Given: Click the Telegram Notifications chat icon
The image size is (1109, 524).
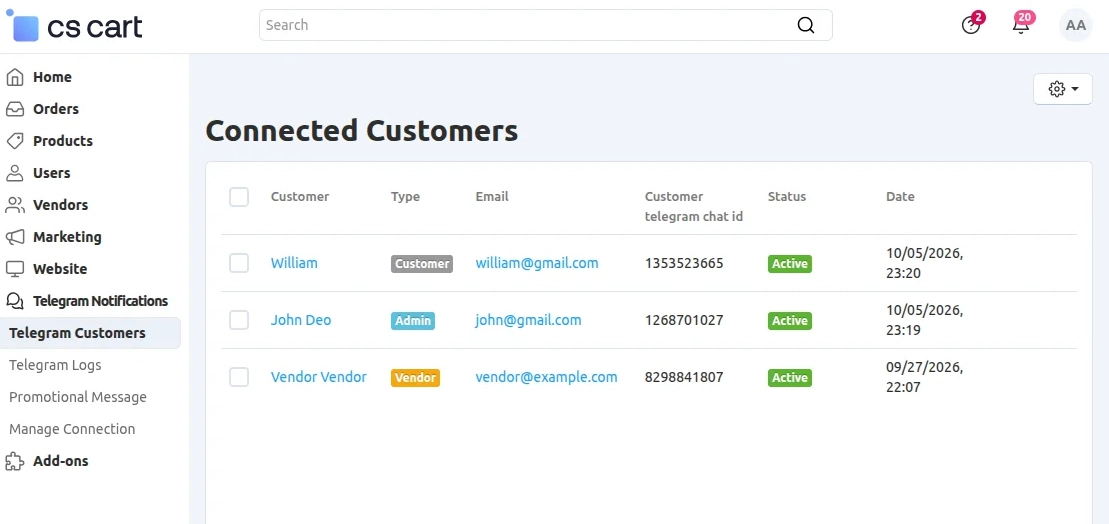Looking at the screenshot, I should tap(15, 301).
